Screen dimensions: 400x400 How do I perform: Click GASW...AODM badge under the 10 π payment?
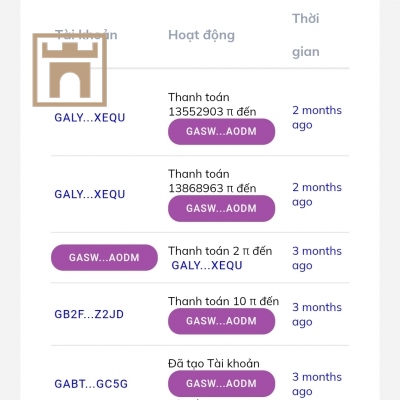pos(221,321)
